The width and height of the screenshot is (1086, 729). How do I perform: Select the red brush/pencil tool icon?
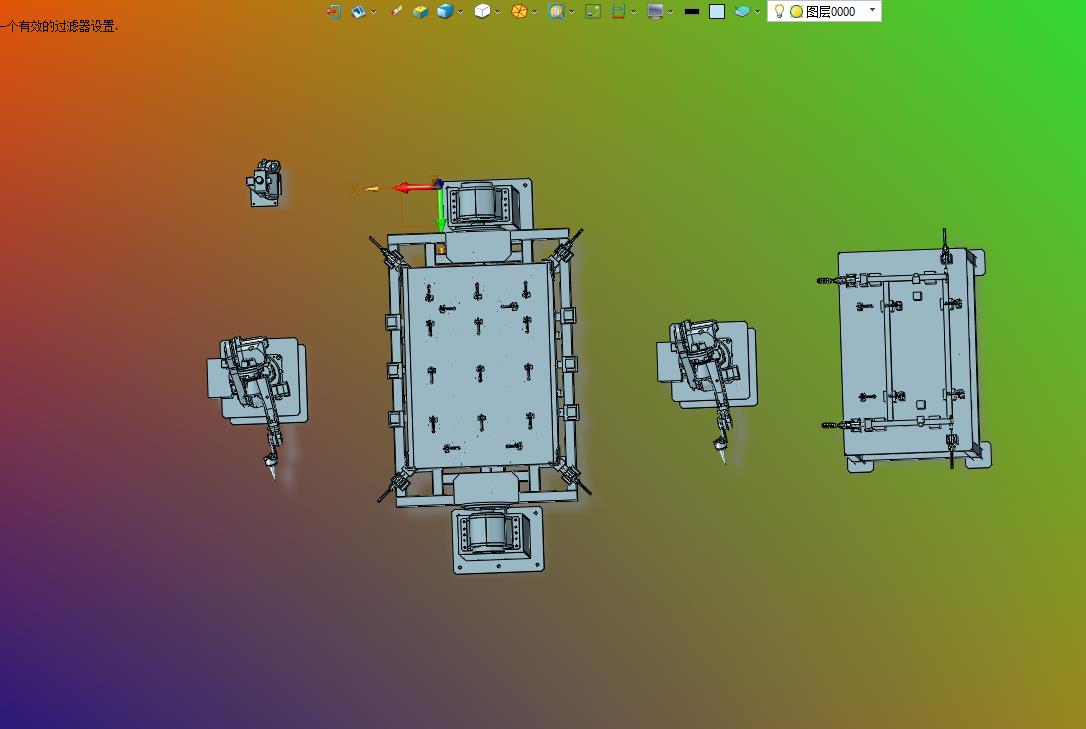tap(396, 11)
